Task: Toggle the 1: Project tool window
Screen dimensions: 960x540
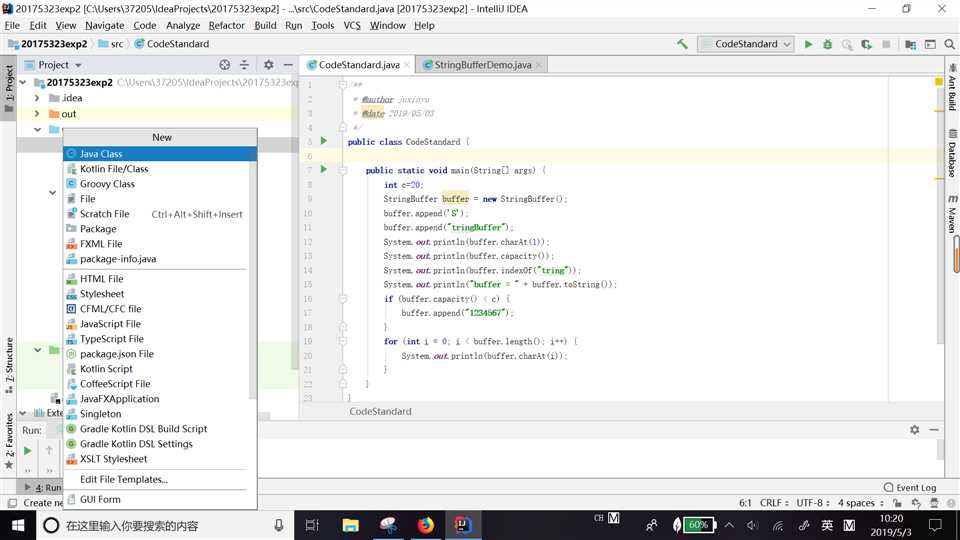Action: pyautogui.click(x=9, y=88)
